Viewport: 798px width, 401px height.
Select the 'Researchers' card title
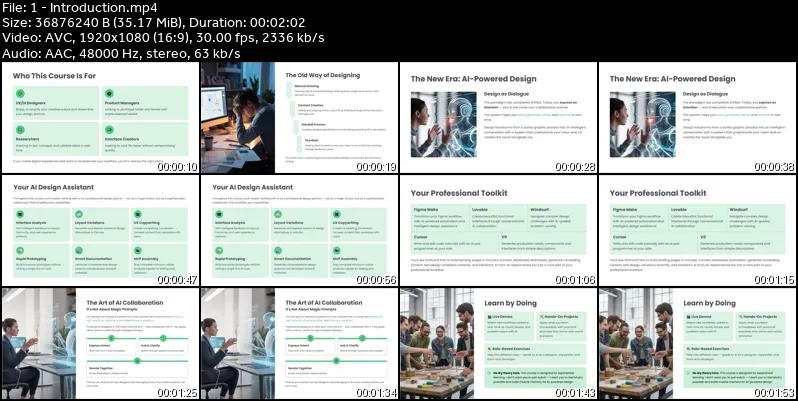coord(27,139)
